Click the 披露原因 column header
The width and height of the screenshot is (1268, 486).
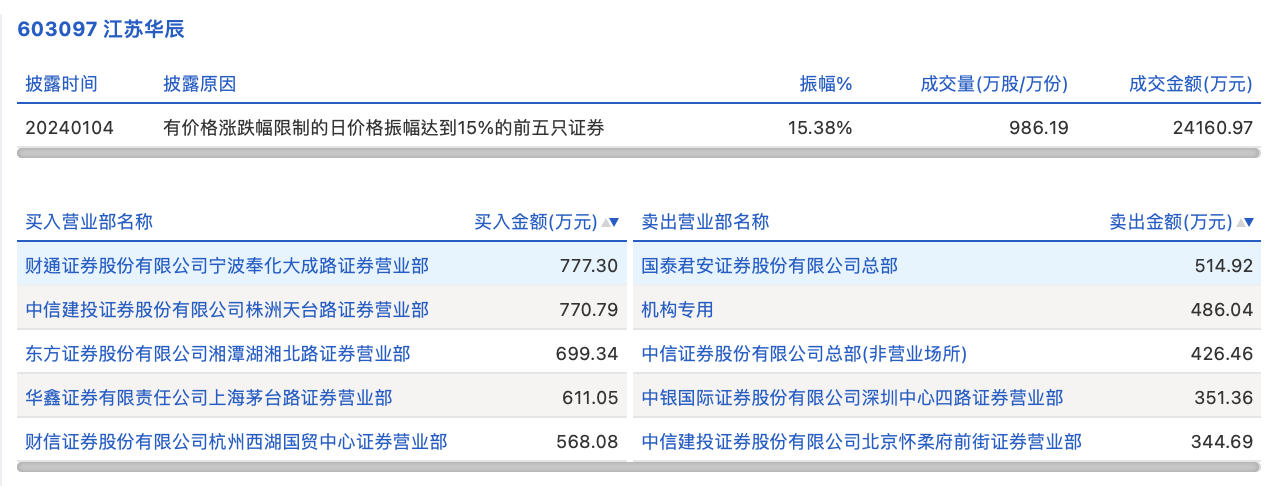(200, 84)
